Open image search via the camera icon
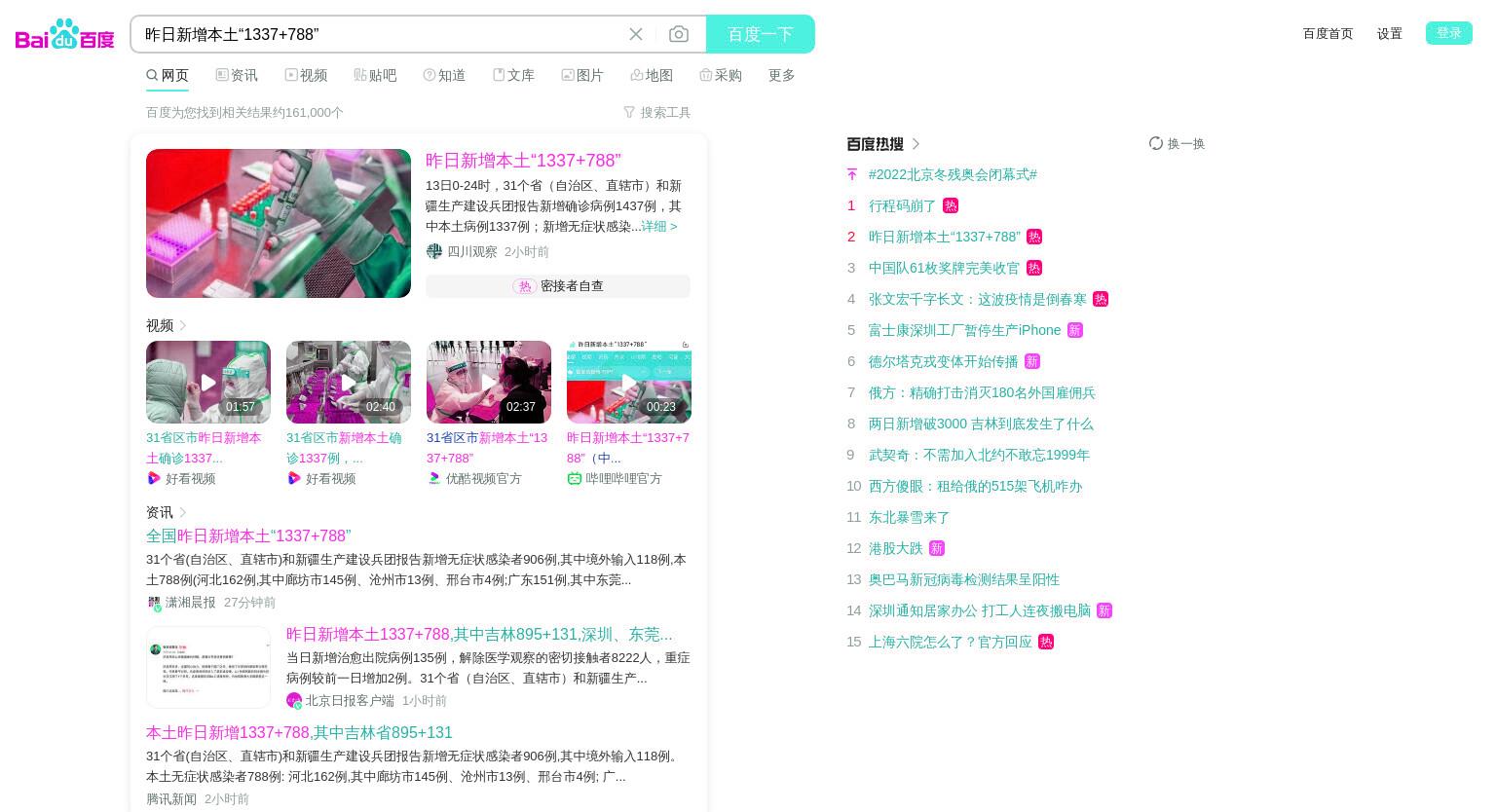The width and height of the screenshot is (1496, 812). click(x=679, y=34)
